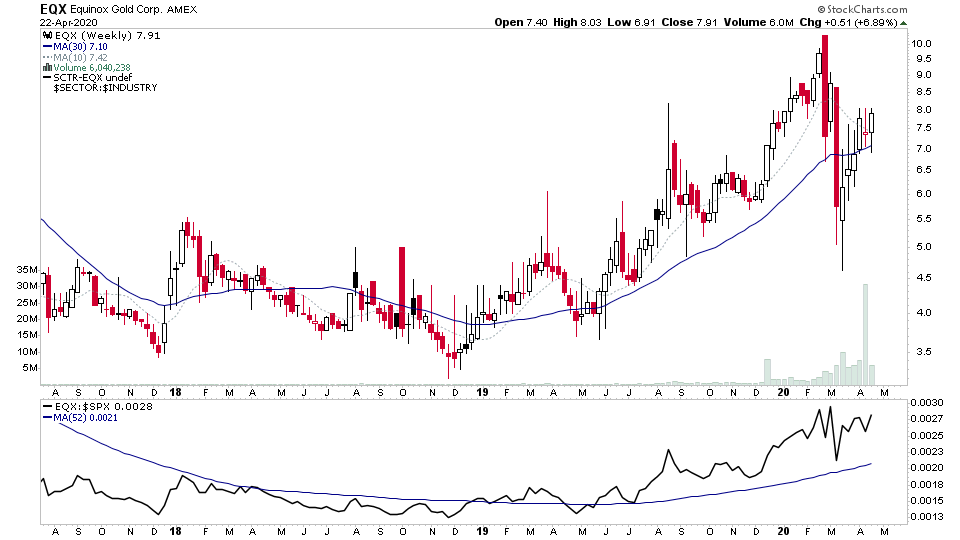Click the EQX:$SPX 0.0028 legend entry
This screenshot has height=540, width=960.
click(103, 407)
